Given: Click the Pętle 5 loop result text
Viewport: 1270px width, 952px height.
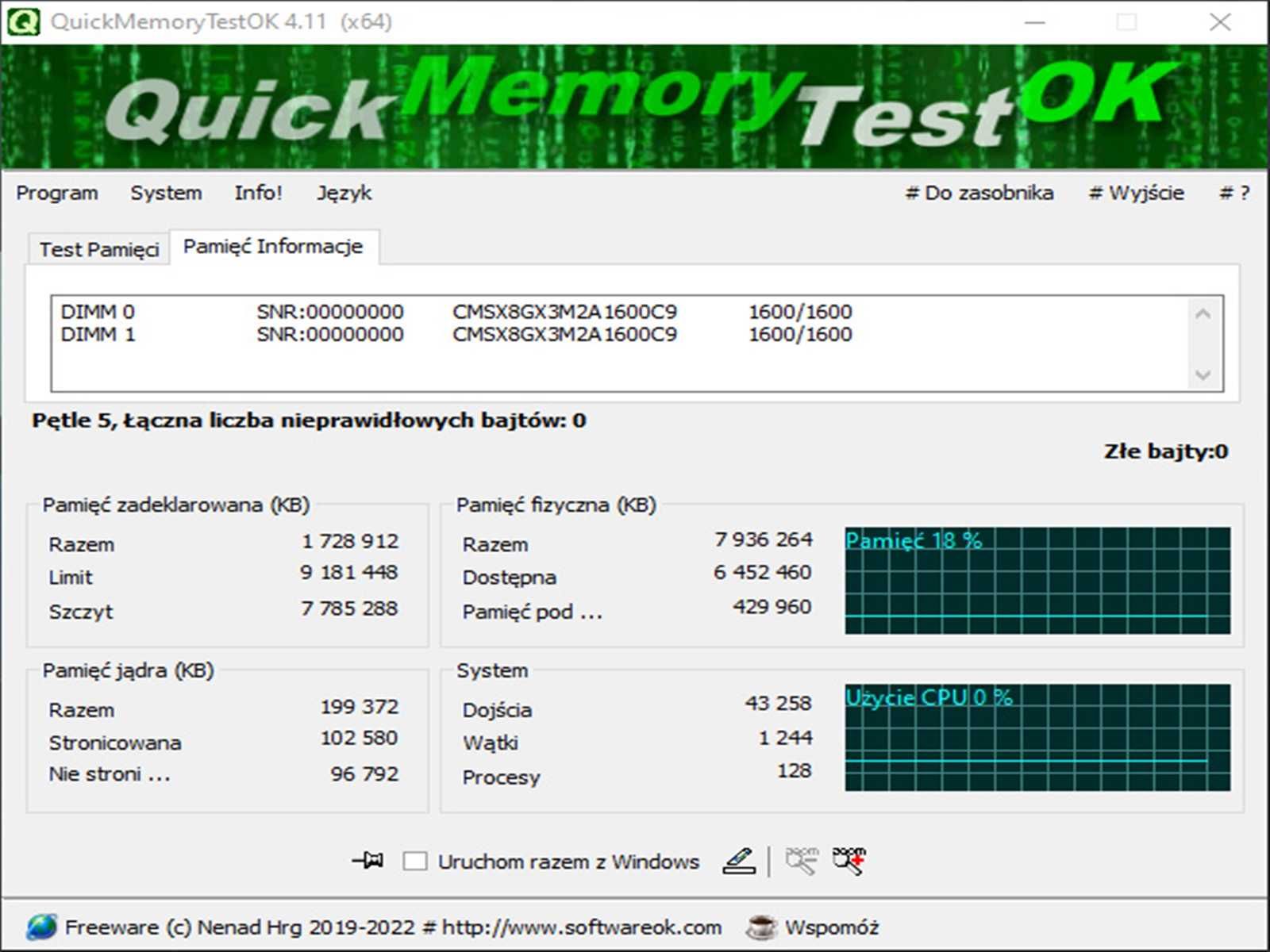Looking at the screenshot, I should 309,420.
